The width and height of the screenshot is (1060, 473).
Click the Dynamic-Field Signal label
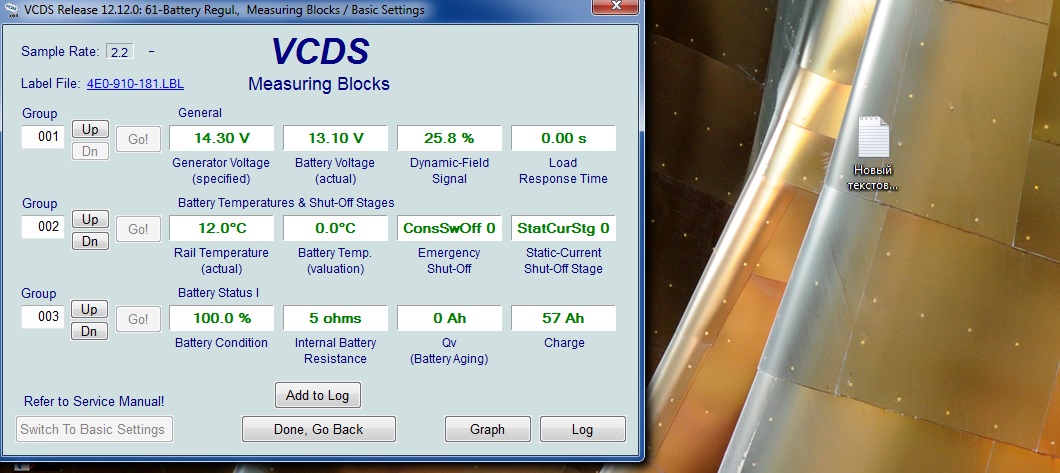(450, 171)
